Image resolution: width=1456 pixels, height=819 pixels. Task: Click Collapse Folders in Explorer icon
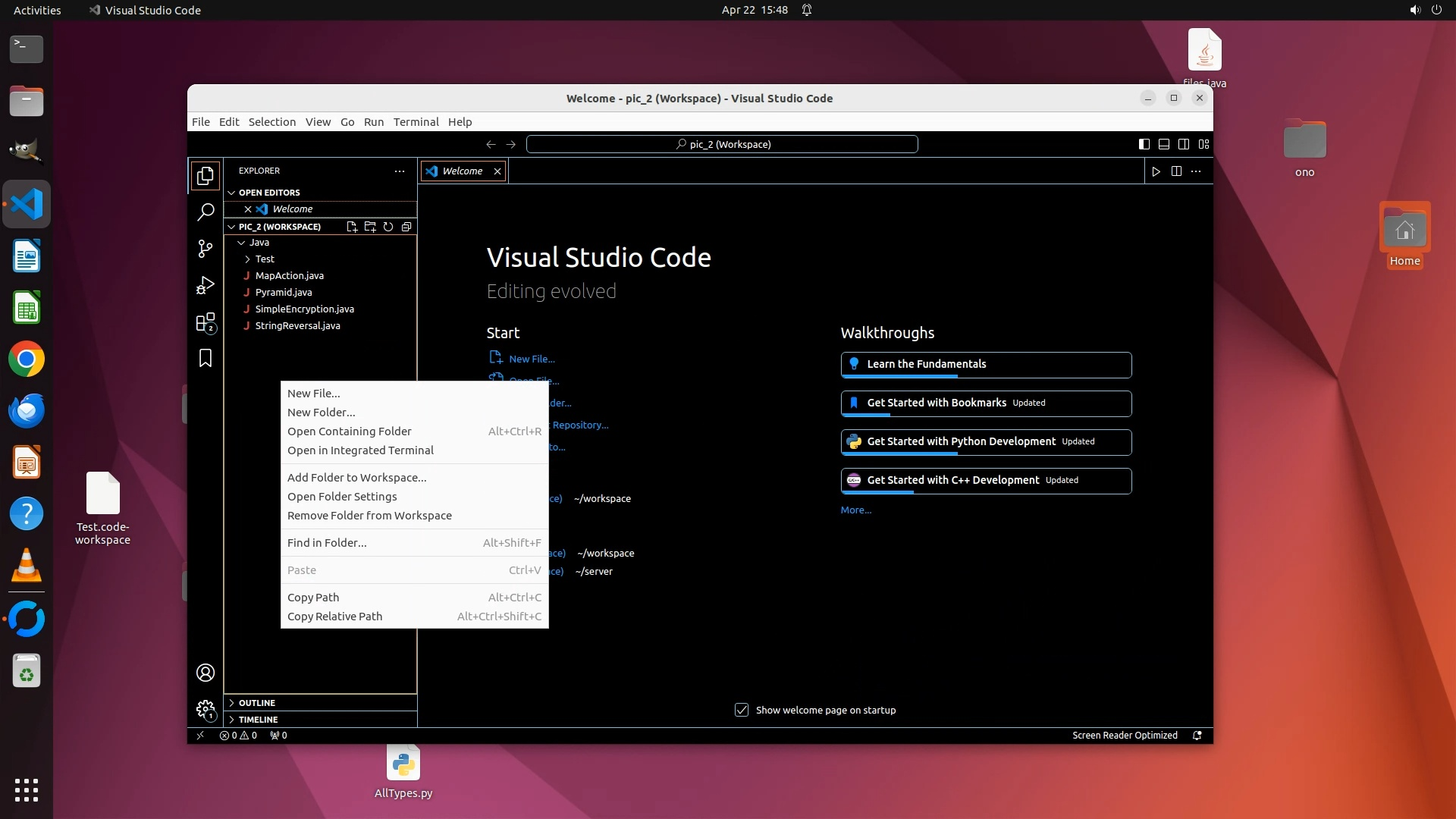(406, 227)
